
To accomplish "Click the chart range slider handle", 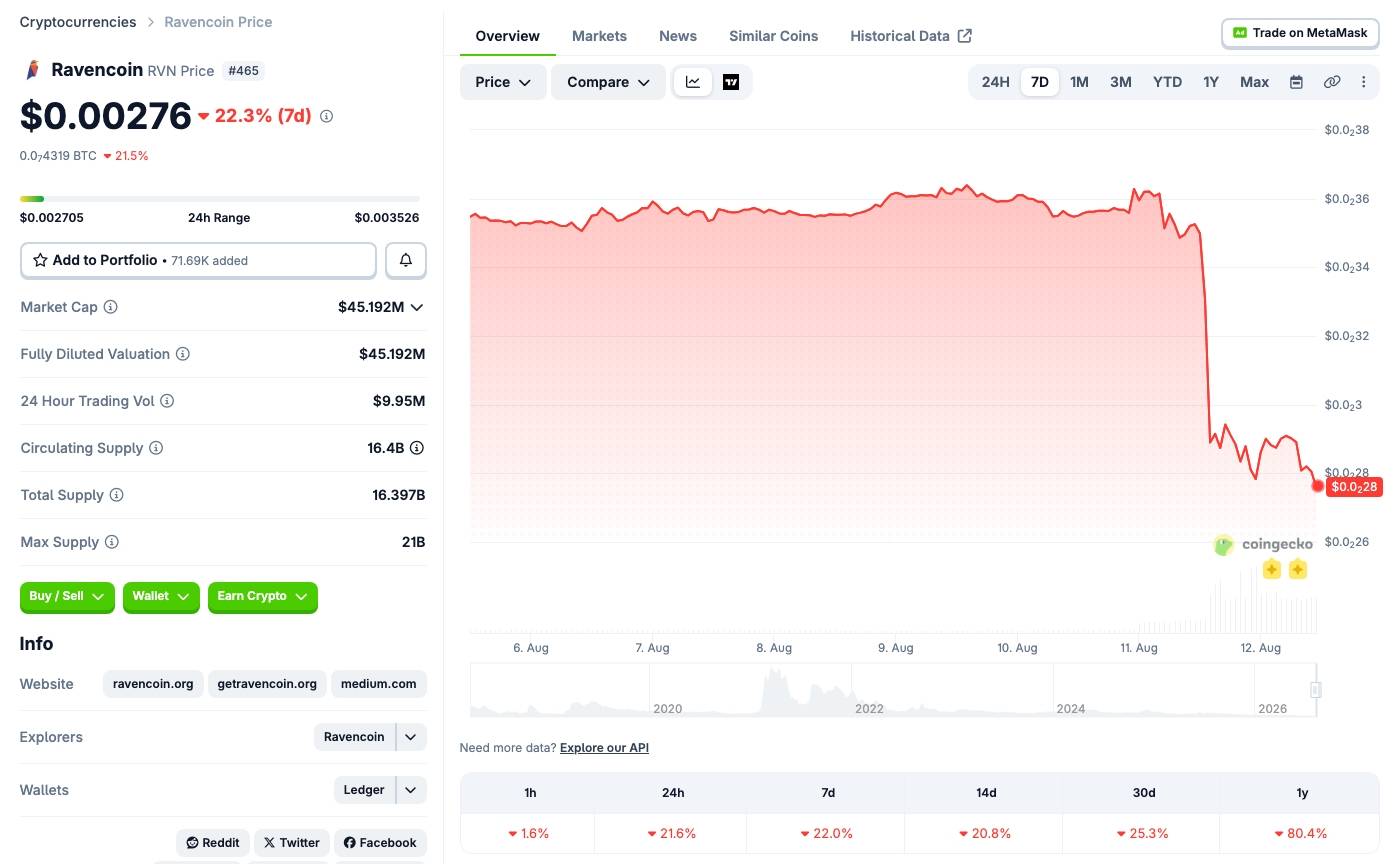I will pyautogui.click(x=1316, y=689).
